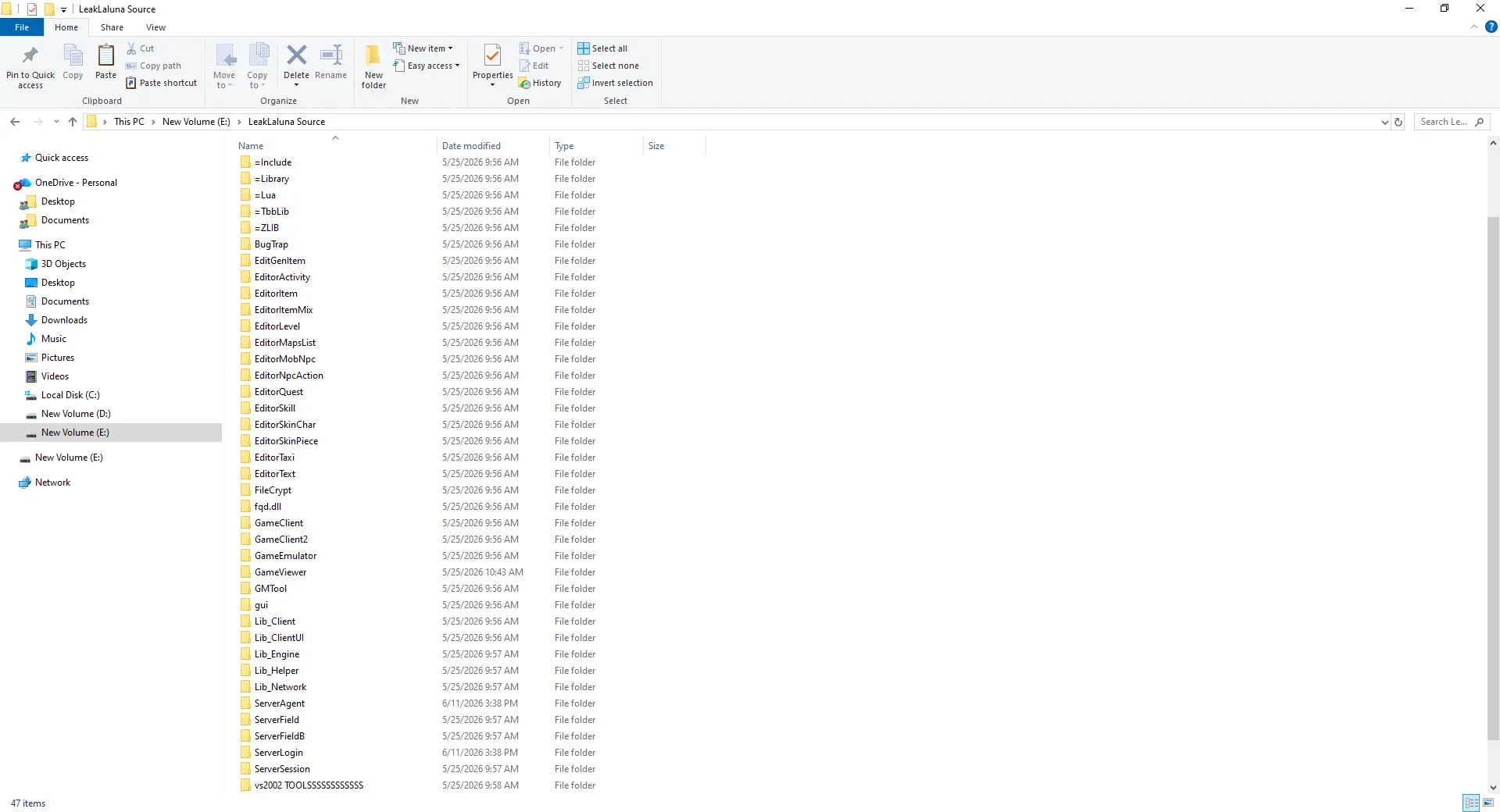This screenshot has width=1500, height=812.
Task: Sort by Date modified column header
Action: [493, 146]
